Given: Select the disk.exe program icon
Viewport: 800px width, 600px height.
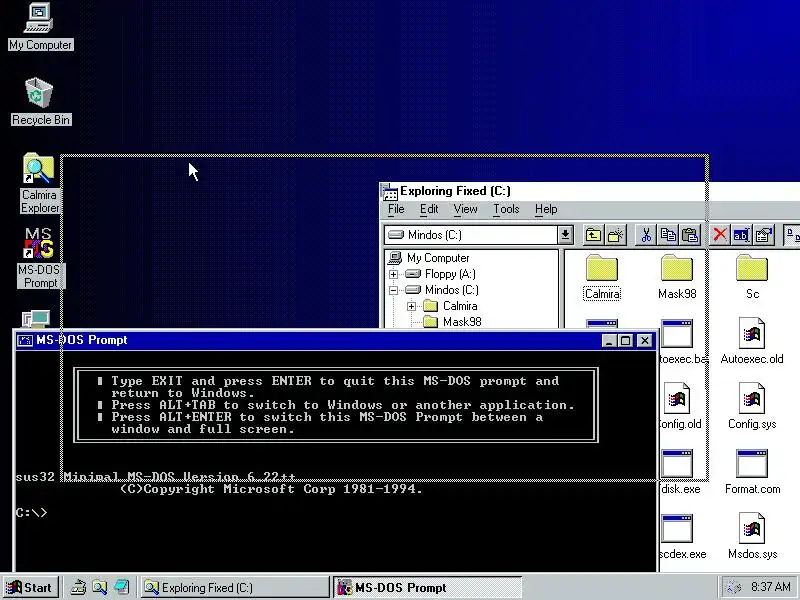Looking at the screenshot, I should pos(679,471).
